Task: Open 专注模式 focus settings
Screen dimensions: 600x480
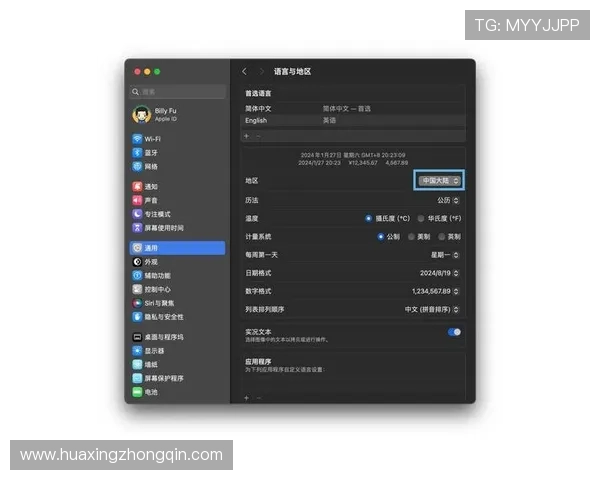Action: 152,214
